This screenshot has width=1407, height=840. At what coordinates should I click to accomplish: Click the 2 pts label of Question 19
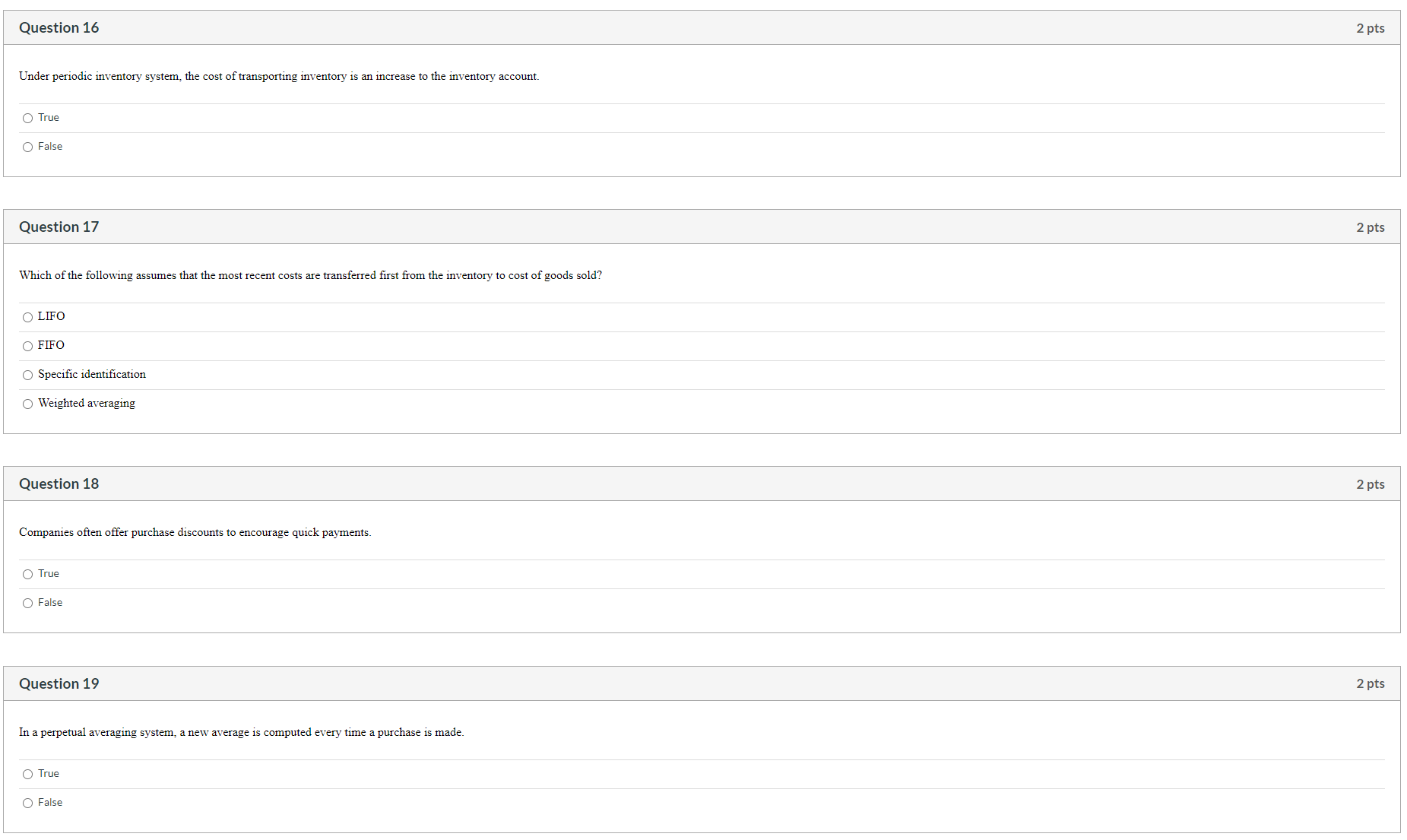click(1371, 683)
